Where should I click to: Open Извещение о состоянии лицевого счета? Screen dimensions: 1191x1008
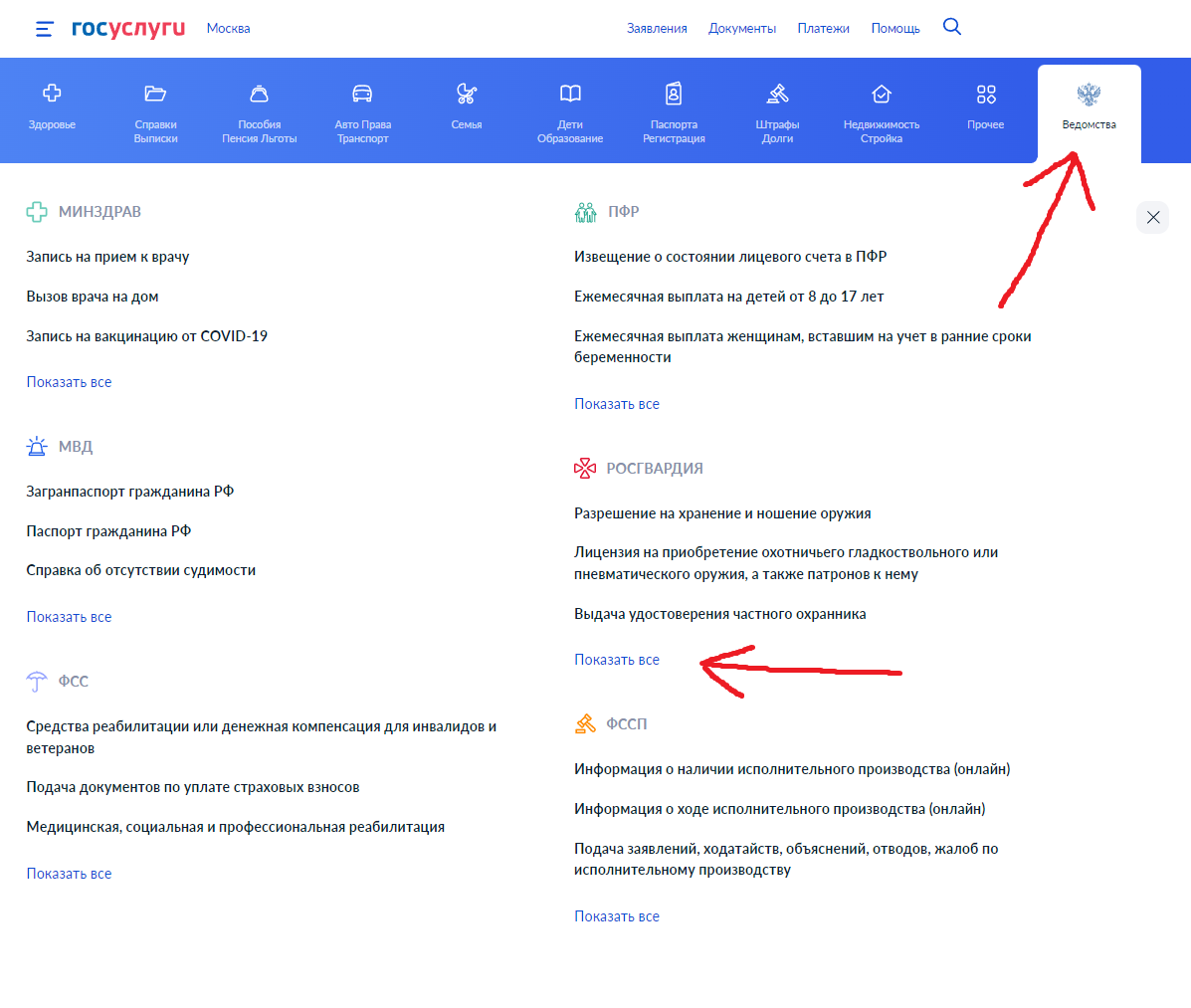(x=730, y=257)
